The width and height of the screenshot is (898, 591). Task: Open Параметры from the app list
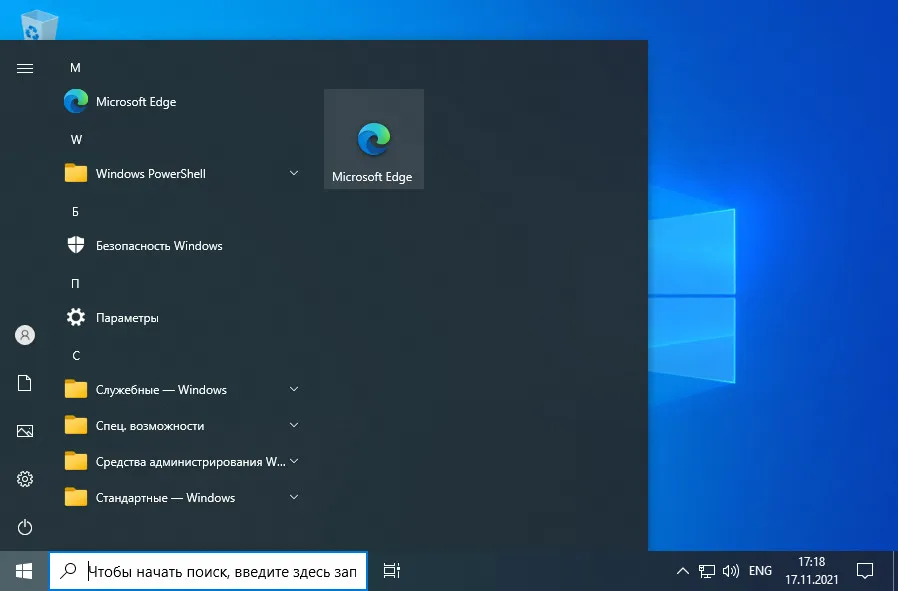pos(181,318)
